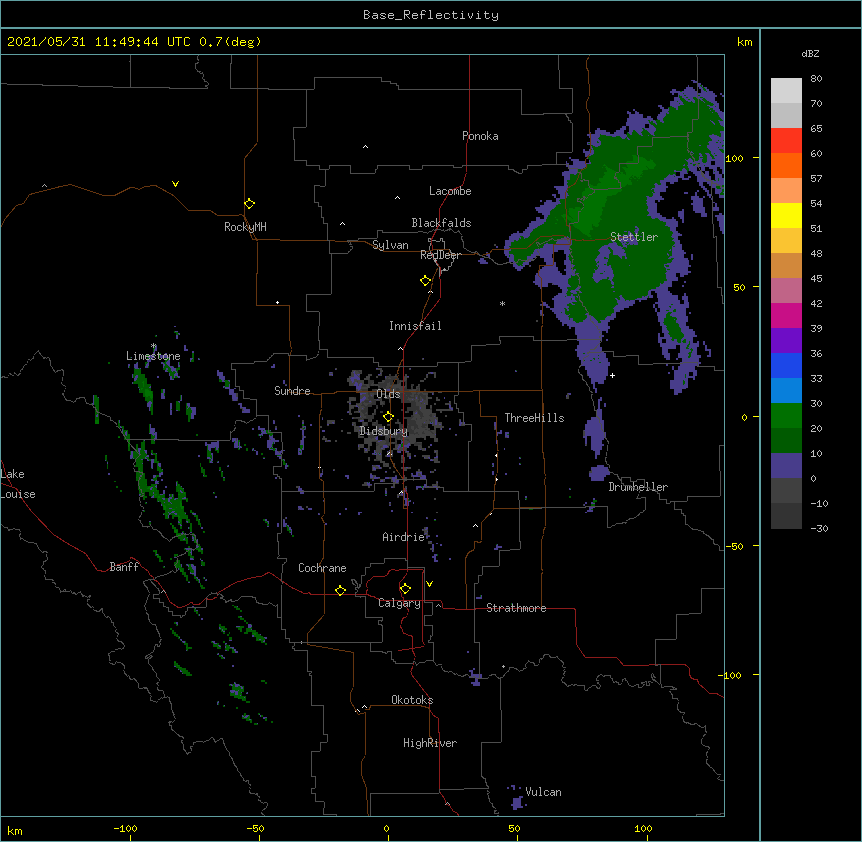Click the -50 tick on right axis

pos(734,546)
